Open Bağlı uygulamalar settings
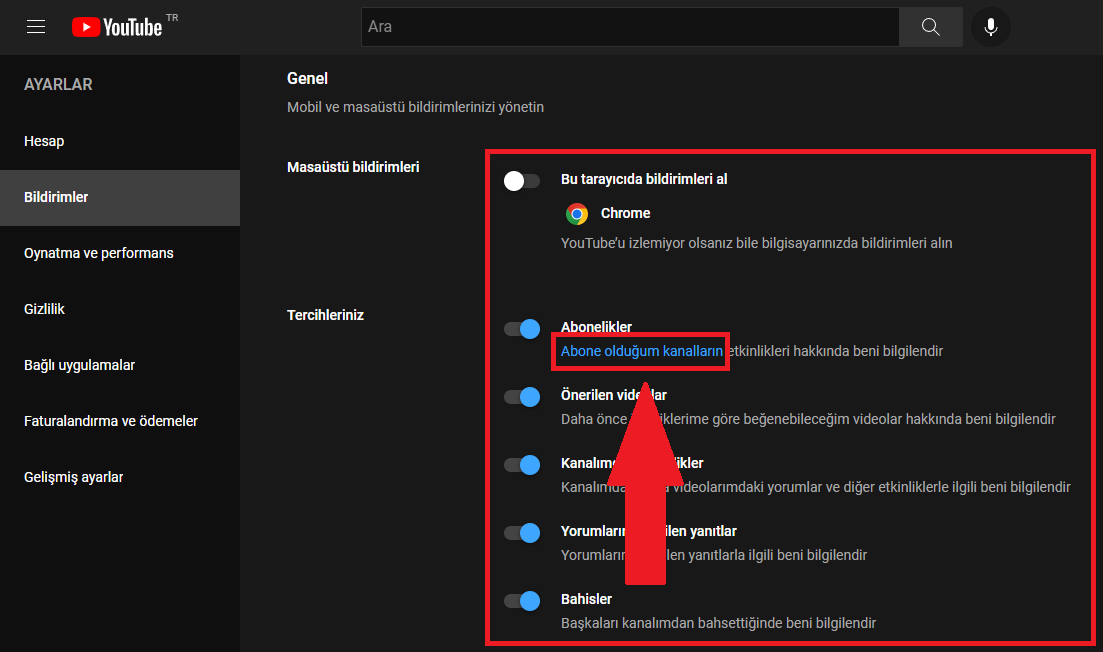 tap(79, 365)
